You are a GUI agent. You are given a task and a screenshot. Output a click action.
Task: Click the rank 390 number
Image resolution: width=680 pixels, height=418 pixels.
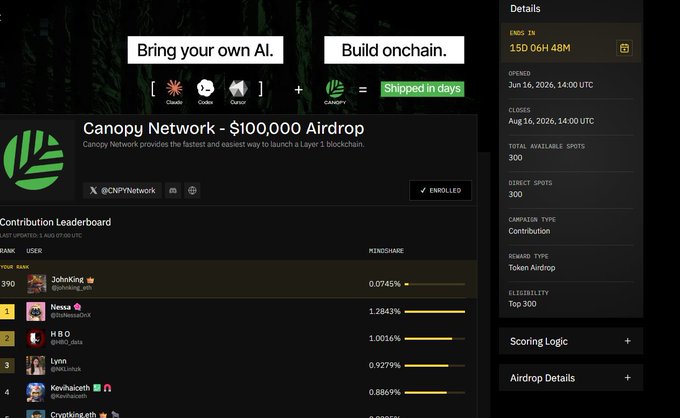coord(8,284)
